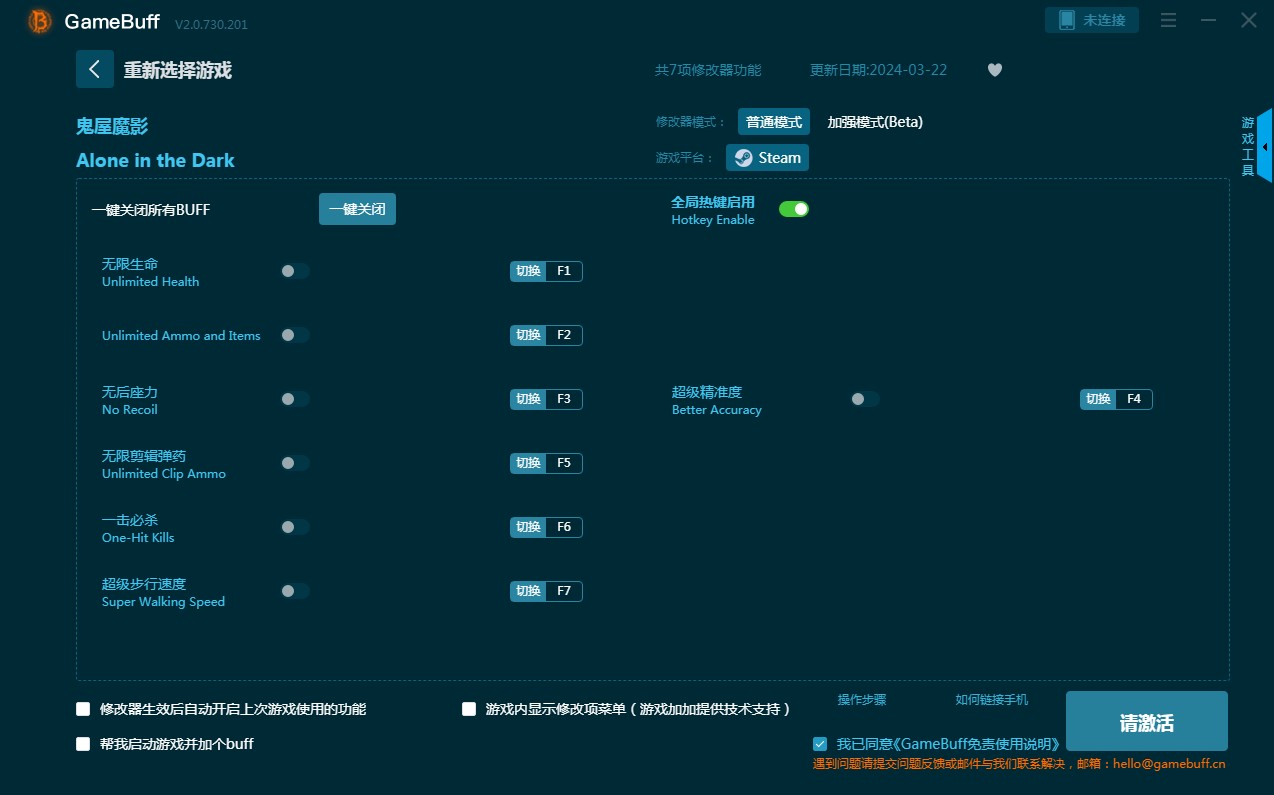1274x795 pixels.
Task: Click F1 hotkey switch for Unlimited Health
Action: pos(546,271)
